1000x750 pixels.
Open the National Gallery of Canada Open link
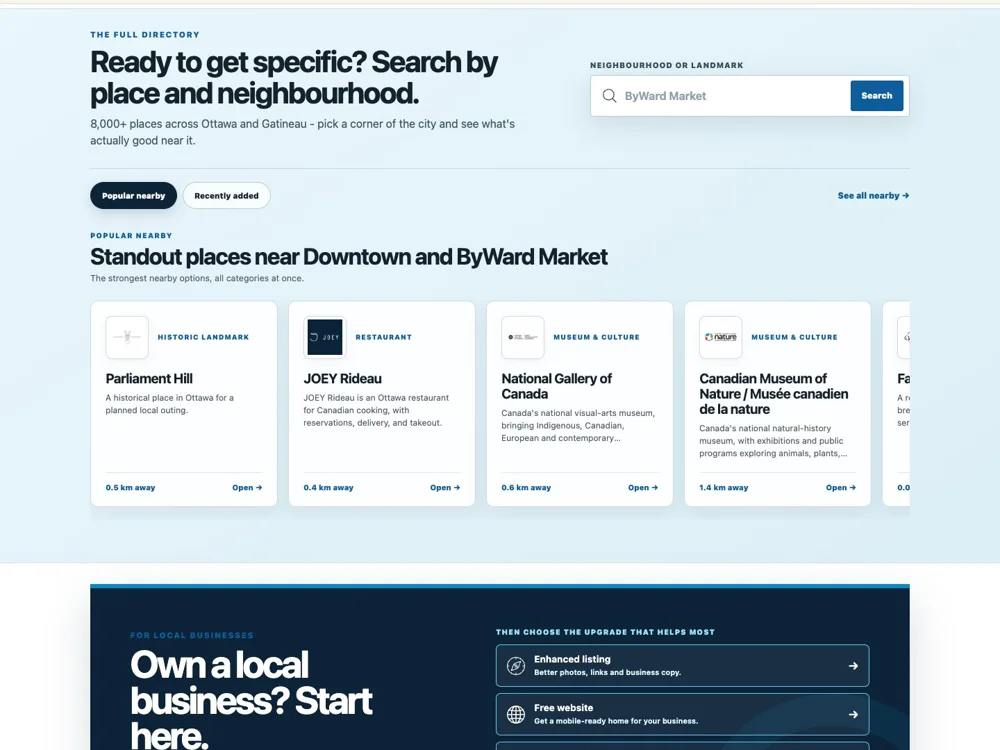(643, 487)
